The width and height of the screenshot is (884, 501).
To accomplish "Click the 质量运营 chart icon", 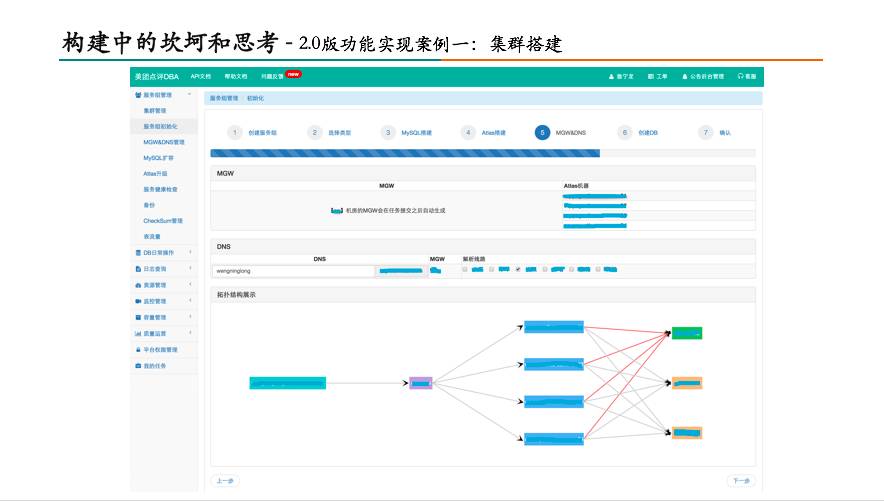I will point(138,334).
